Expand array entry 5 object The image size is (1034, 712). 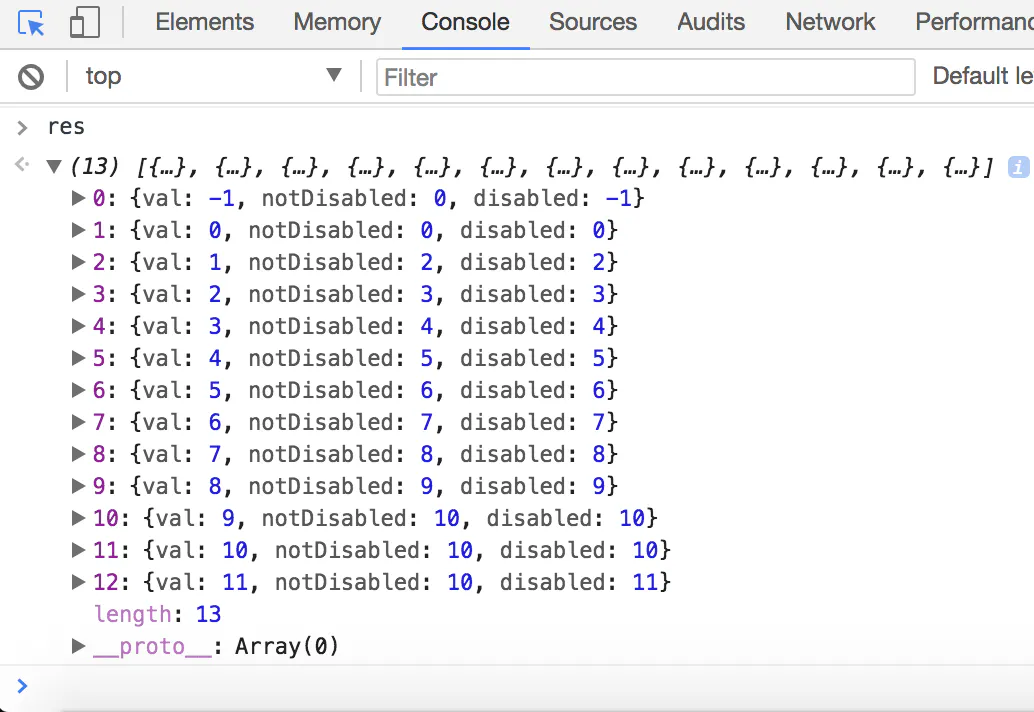coord(78,357)
